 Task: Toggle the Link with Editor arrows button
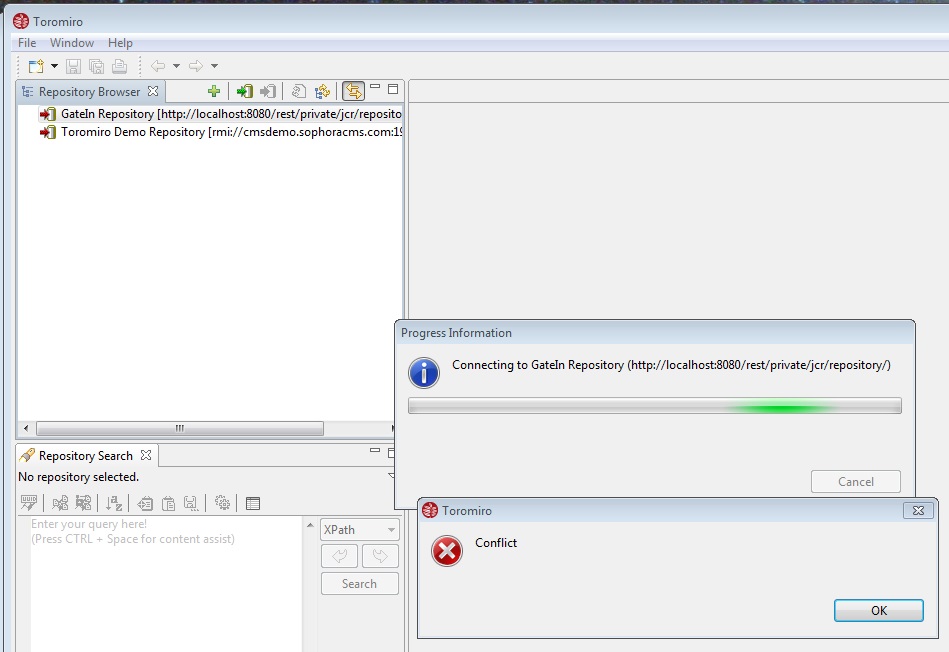[353, 91]
